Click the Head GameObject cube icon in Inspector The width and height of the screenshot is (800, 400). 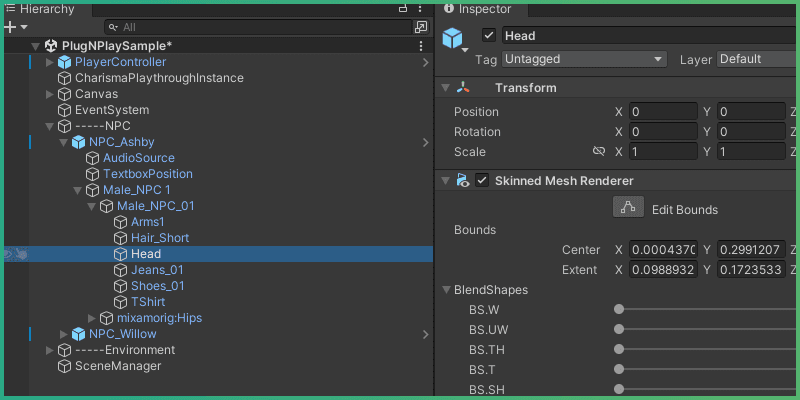coord(455,39)
